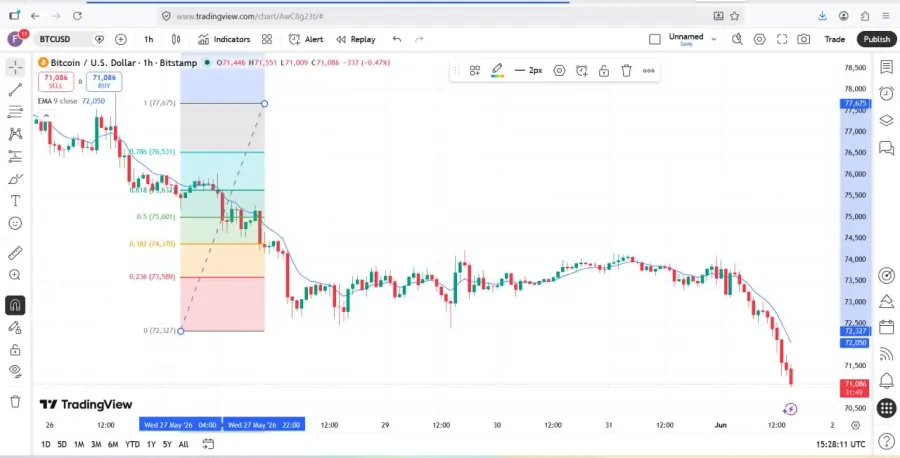This screenshot has width=900, height=458.
Task: Click the 71,086 SELL button
Action: click(56, 81)
